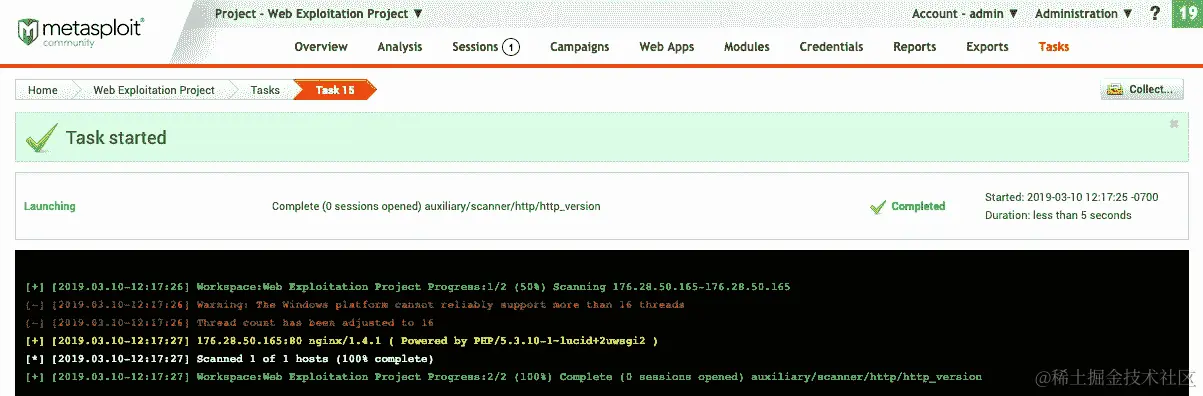Screen dimensions: 1203x396
Task: Click the Started timestamp 2019-03-10 12:17:25
Action: pos(1072,197)
